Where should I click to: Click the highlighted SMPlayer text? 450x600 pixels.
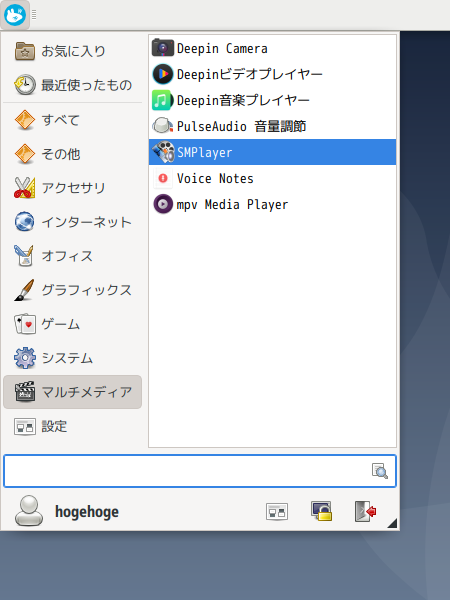pos(204,152)
